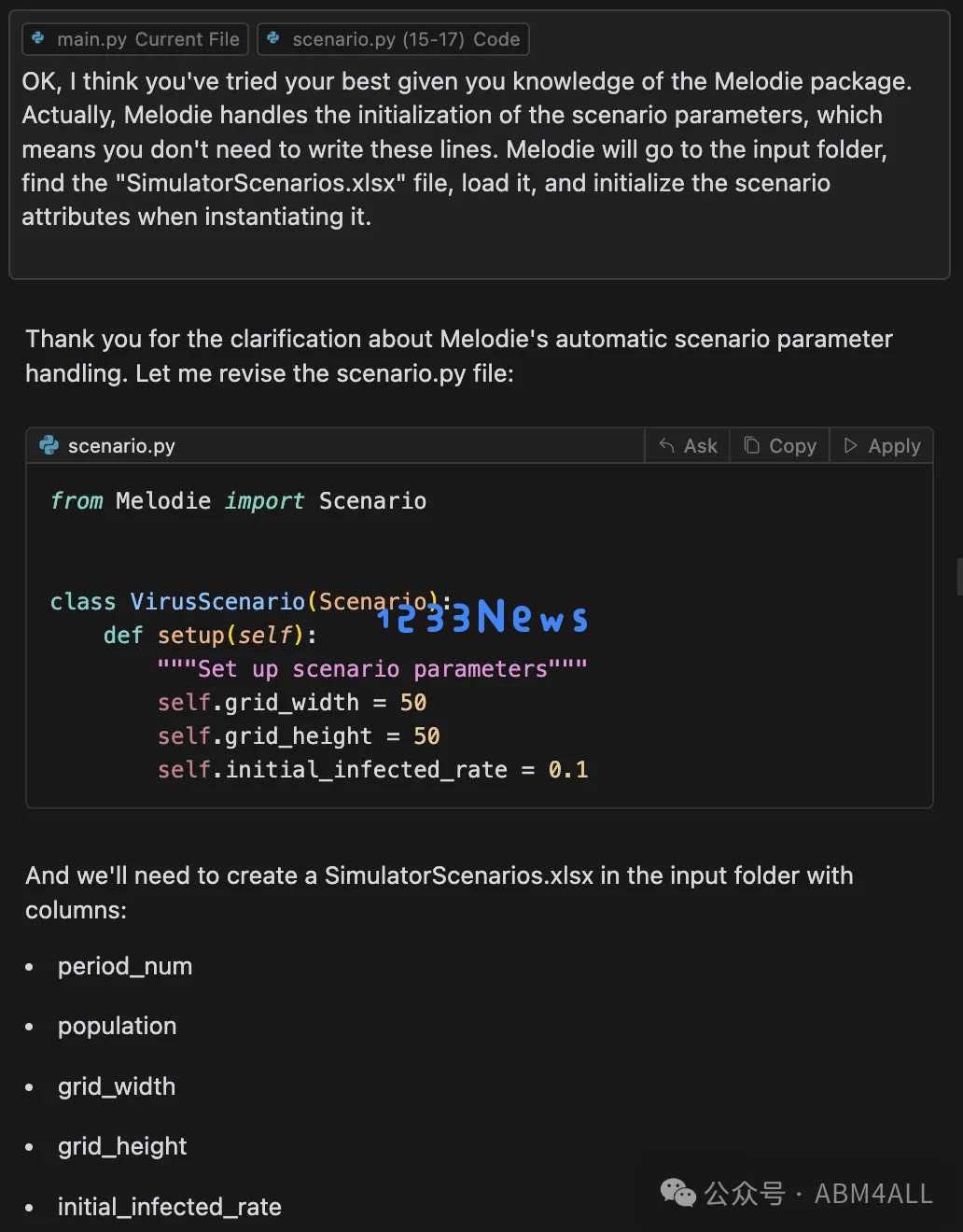Click the scrollbar thumb on the right edge

[x=959, y=576]
